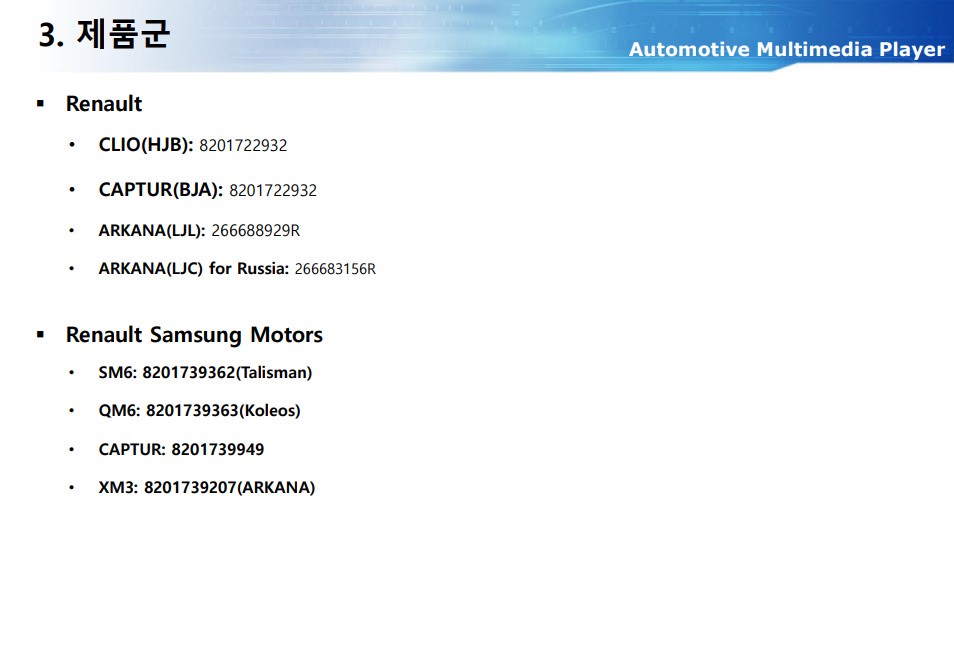This screenshot has width=954, height=645.
Task: Select the 'Renault' section heading
Action: pyautogui.click(x=104, y=103)
